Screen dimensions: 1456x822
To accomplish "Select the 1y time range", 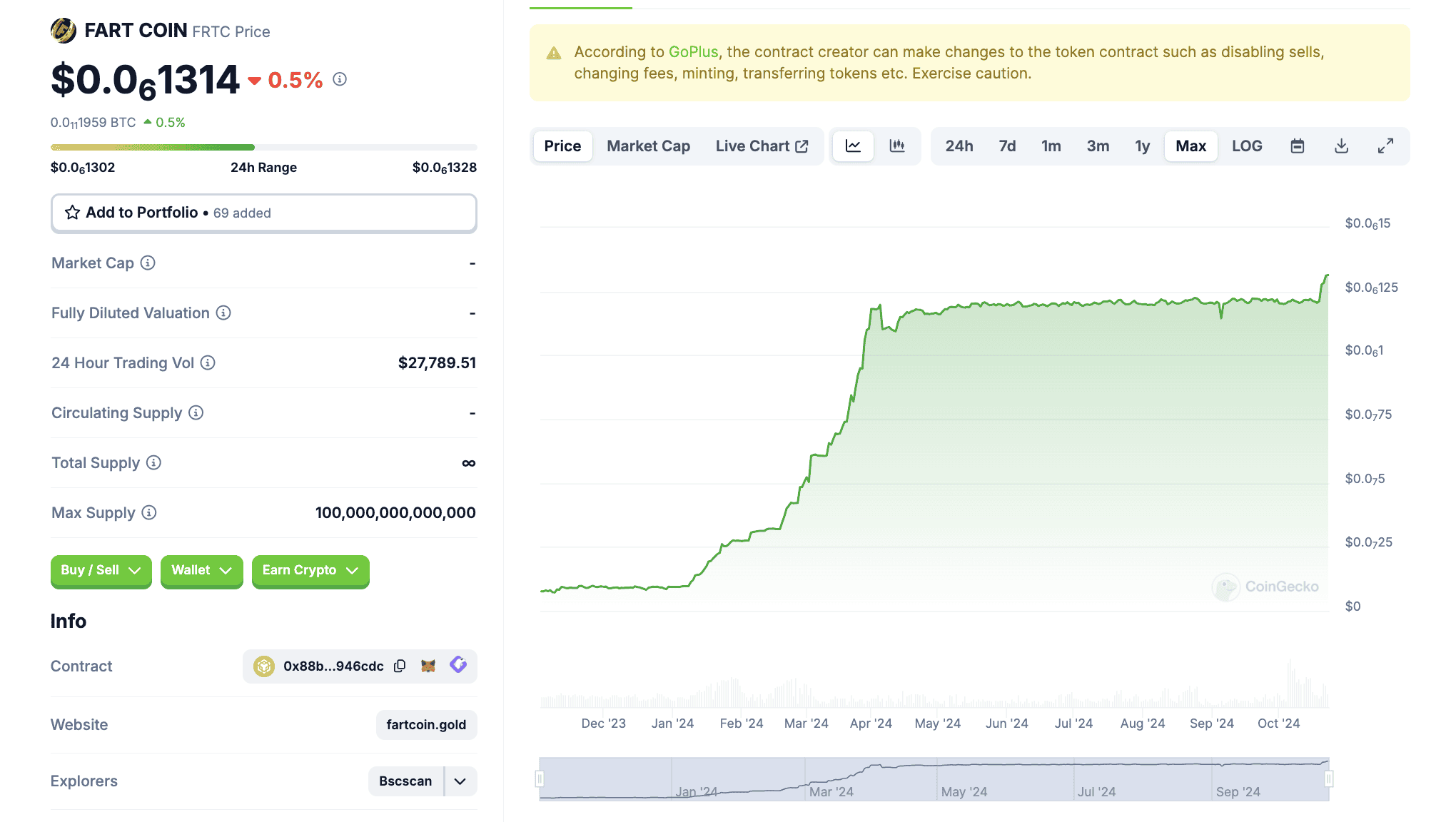I will coord(1142,146).
